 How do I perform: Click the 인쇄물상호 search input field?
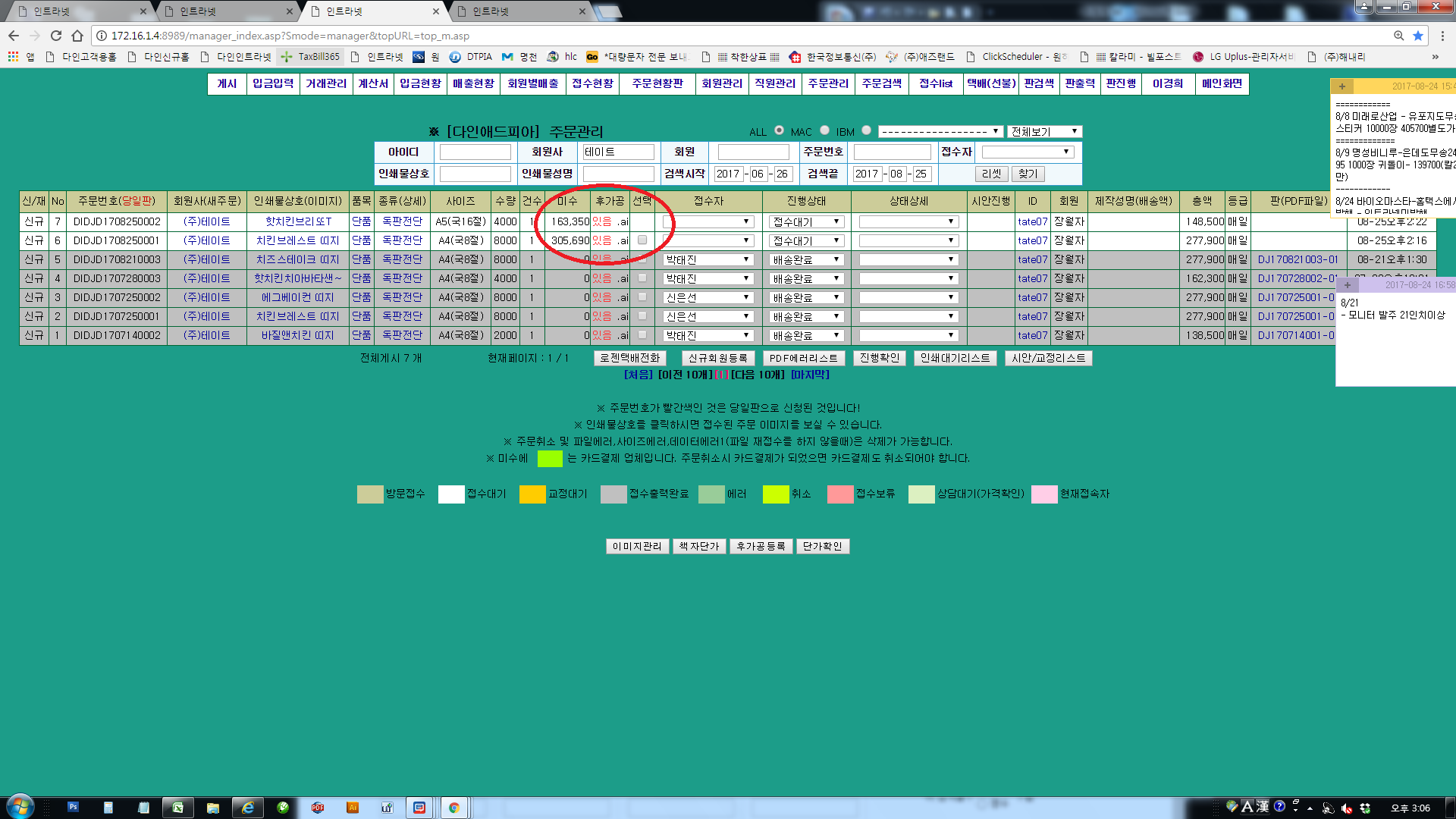[x=475, y=174]
